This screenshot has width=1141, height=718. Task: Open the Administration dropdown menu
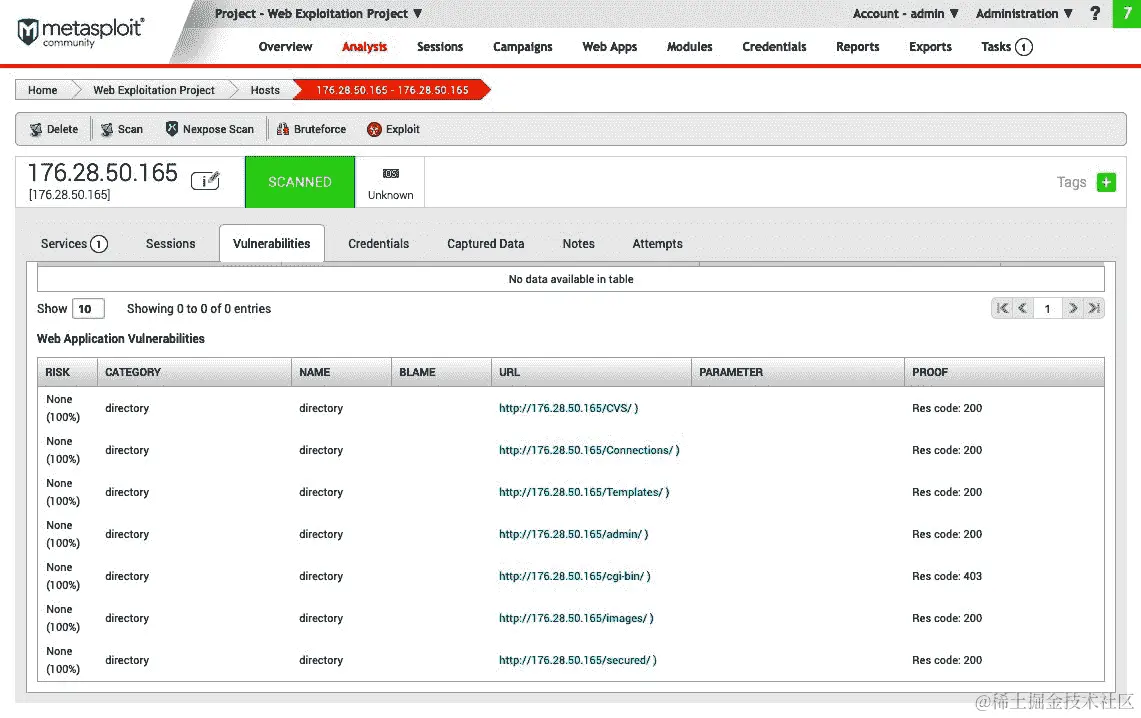pyautogui.click(x=1025, y=14)
